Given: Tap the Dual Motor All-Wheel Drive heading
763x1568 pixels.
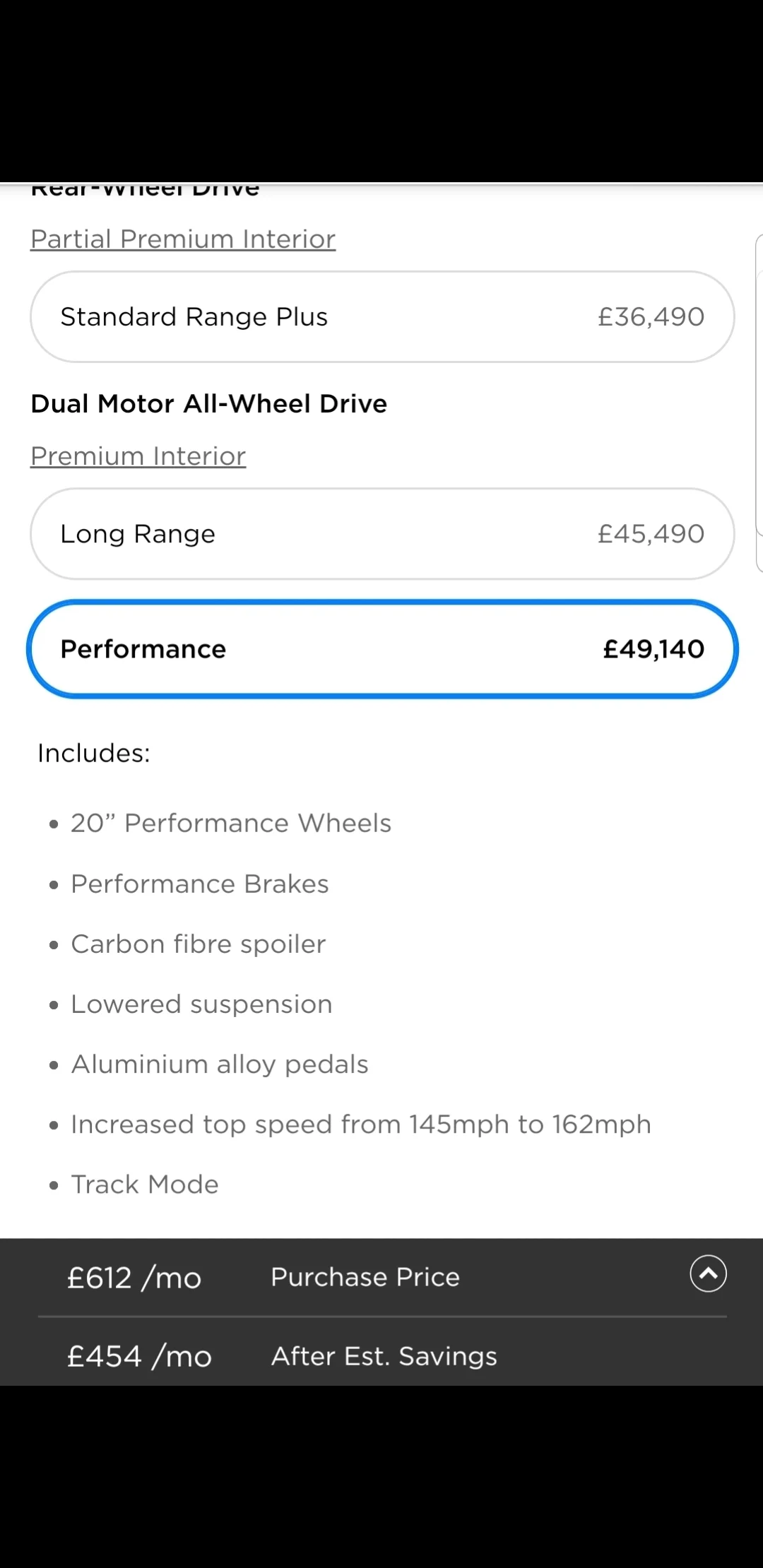Looking at the screenshot, I should (x=209, y=403).
